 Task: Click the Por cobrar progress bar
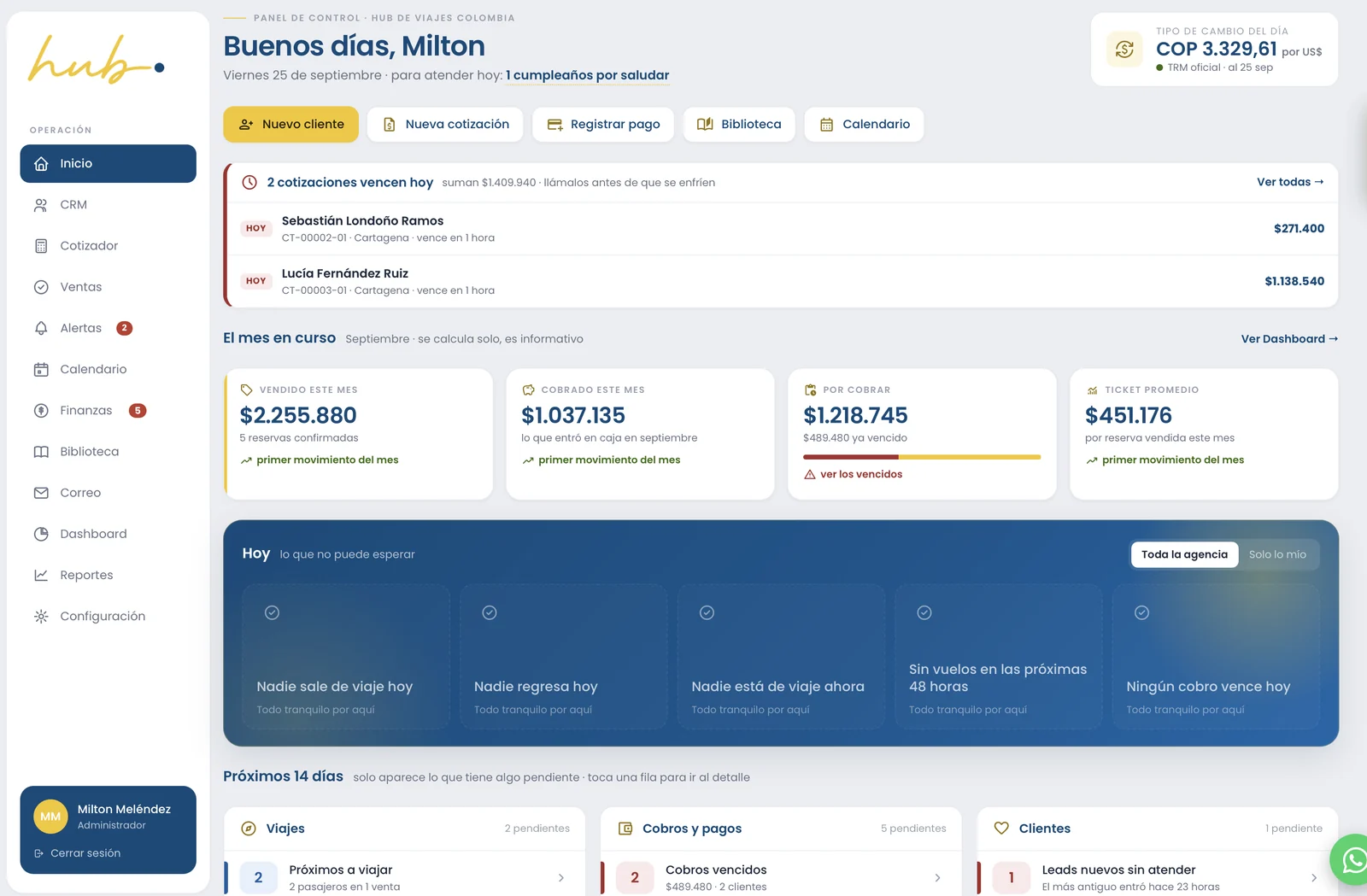tap(922, 457)
